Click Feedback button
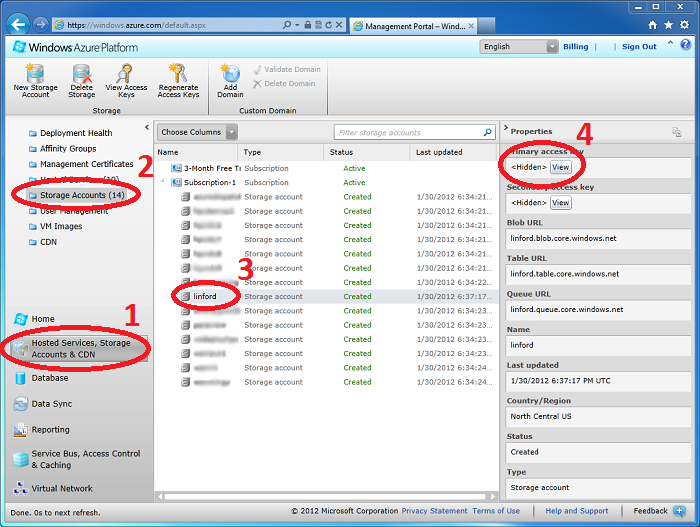Screen dimensions: 700x527 [x=659, y=511]
